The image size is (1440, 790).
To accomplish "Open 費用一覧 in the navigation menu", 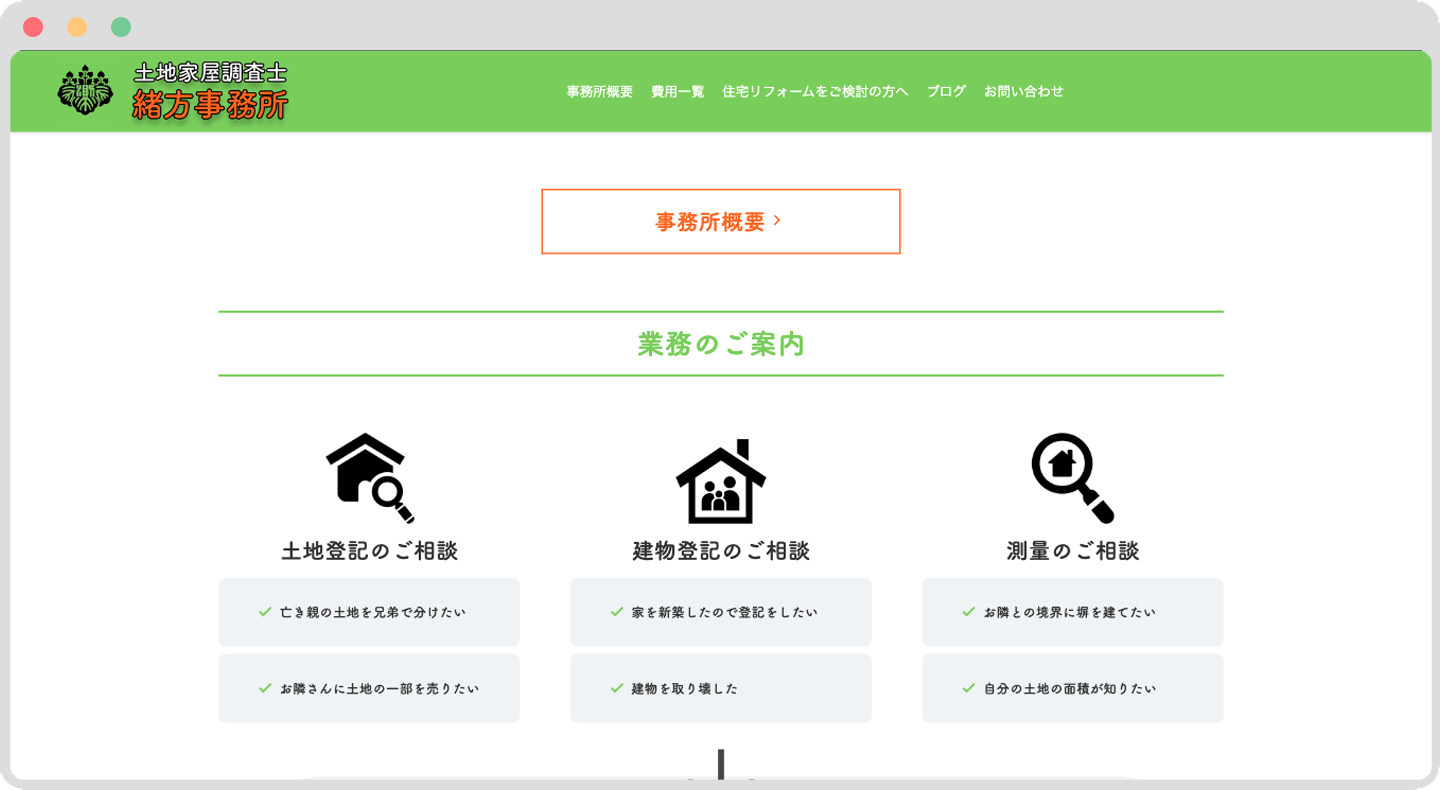I will [x=677, y=91].
